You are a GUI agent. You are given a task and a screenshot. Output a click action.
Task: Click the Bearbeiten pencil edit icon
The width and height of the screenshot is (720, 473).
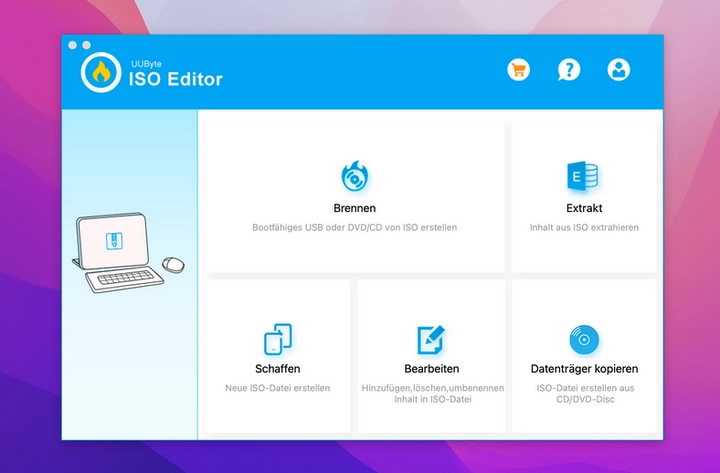point(431,340)
